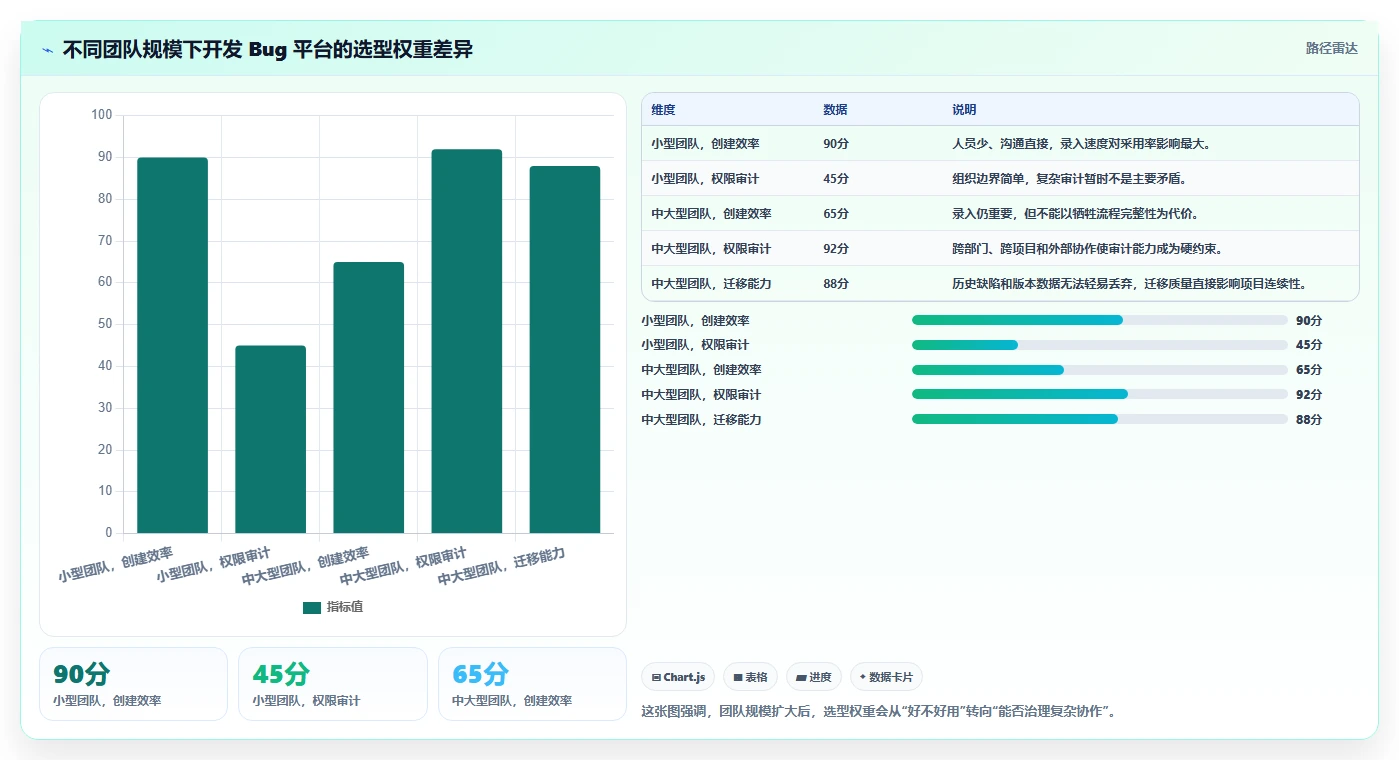The image size is (1399, 760).
Task: Select the Chart.js tag chip
Action: [678, 677]
